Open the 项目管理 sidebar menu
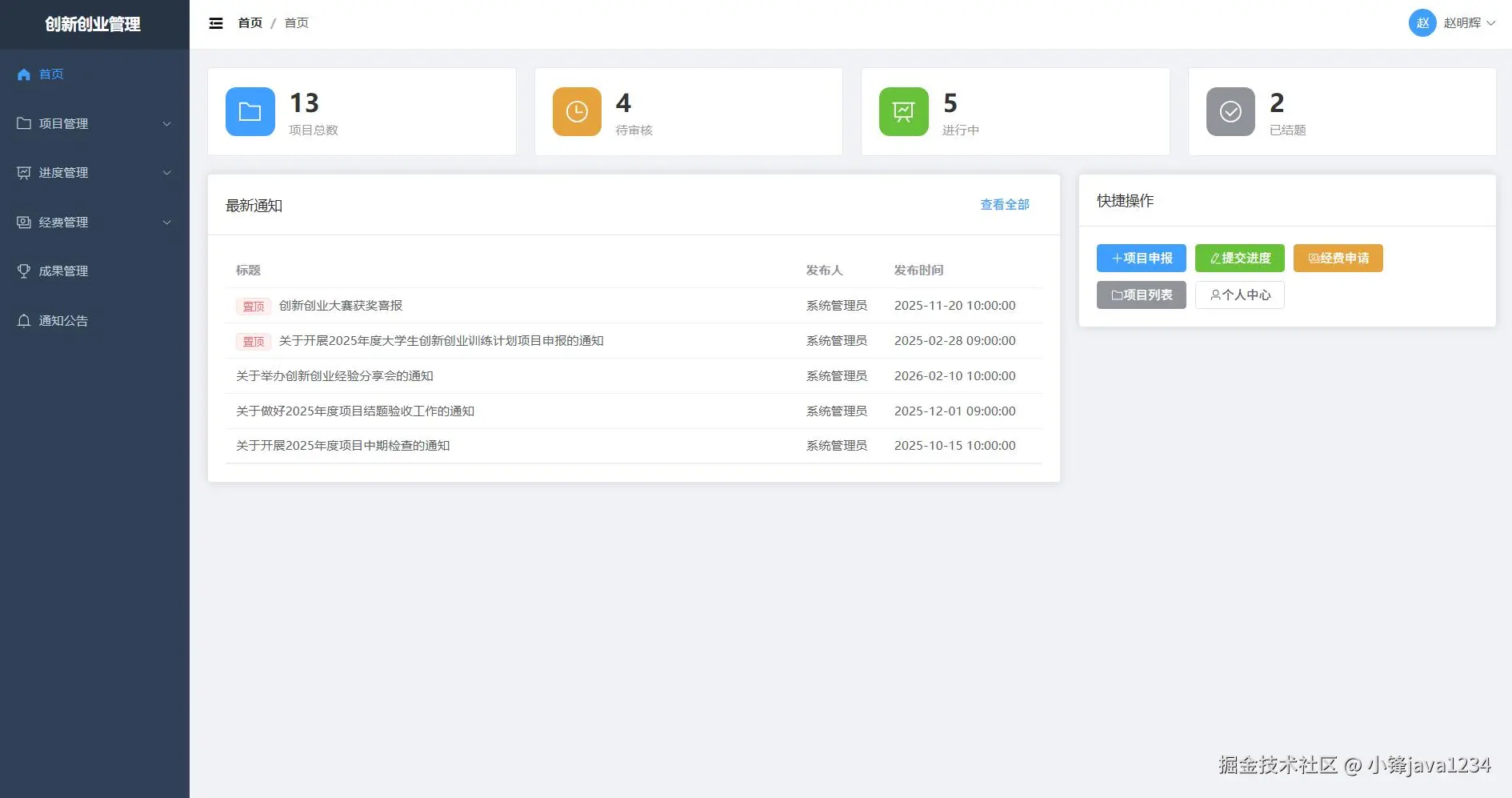1512x798 pixels. [x=94, y=123]
